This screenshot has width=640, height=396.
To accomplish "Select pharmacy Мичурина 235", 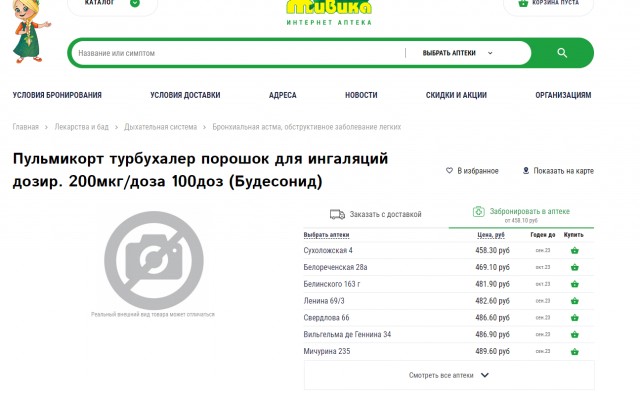I will [327, 351].
